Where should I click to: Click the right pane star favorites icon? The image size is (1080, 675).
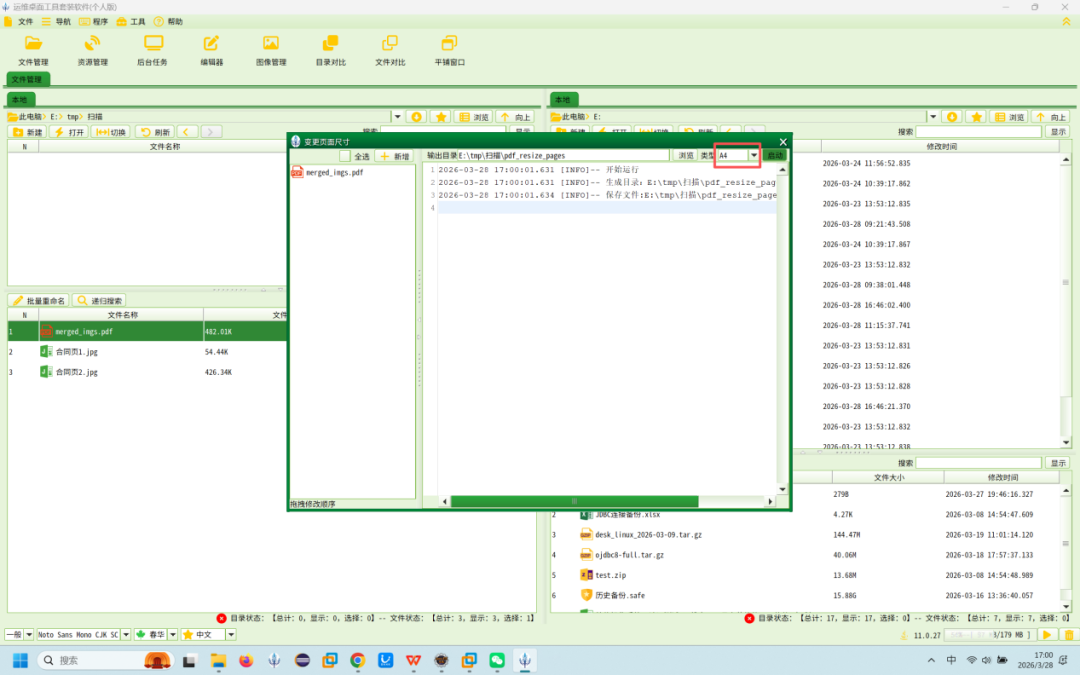pyautogui.click(x=977, y=116)
